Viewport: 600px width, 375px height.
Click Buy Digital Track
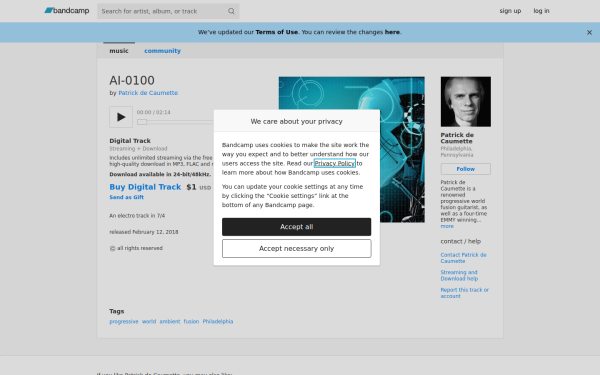pos(145,187)
